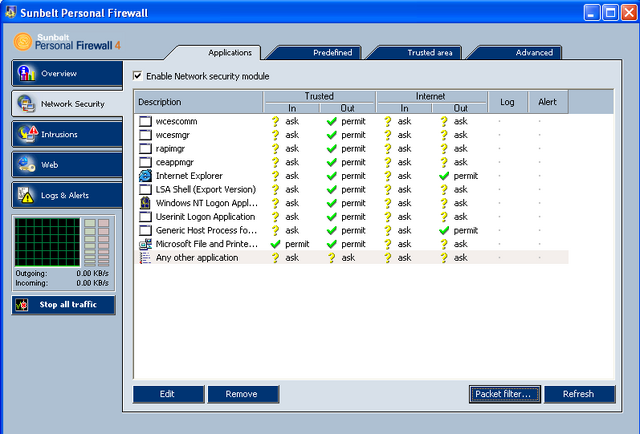Click the Packet filter button

pos(505,394)
